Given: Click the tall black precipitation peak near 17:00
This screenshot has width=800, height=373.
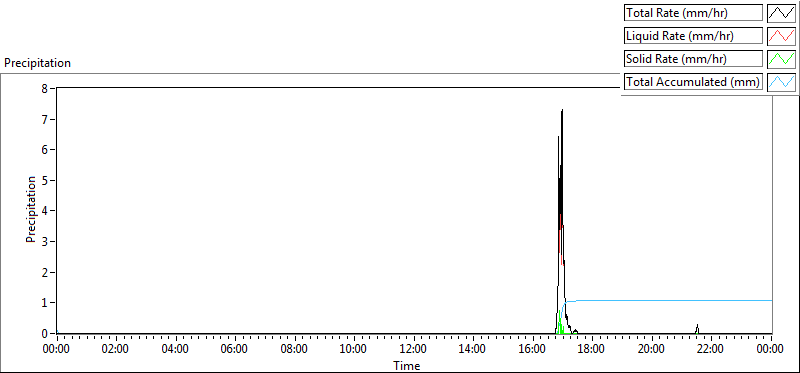Looking at the screenshot, I should coord(562,153).
